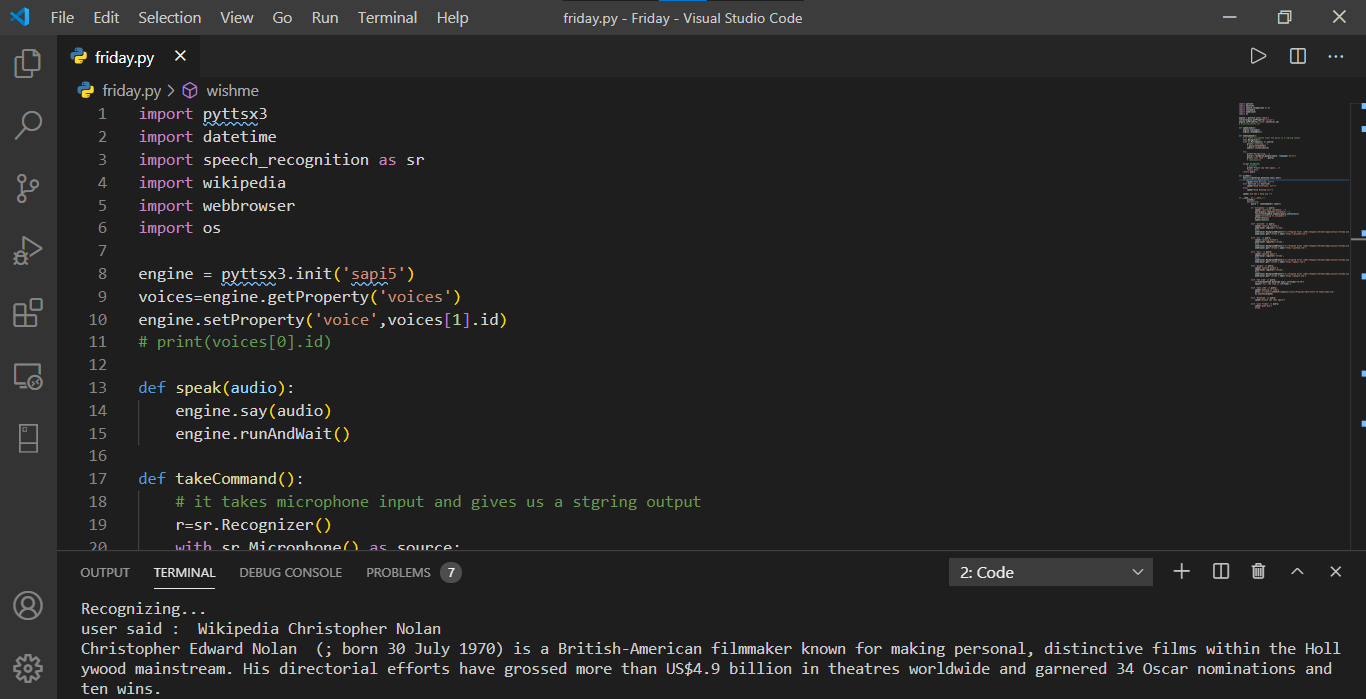Viewport: 1366px width, 699px height.
Task: Click the friday.py breadcrumb link
Action: (x=131, y=91)
